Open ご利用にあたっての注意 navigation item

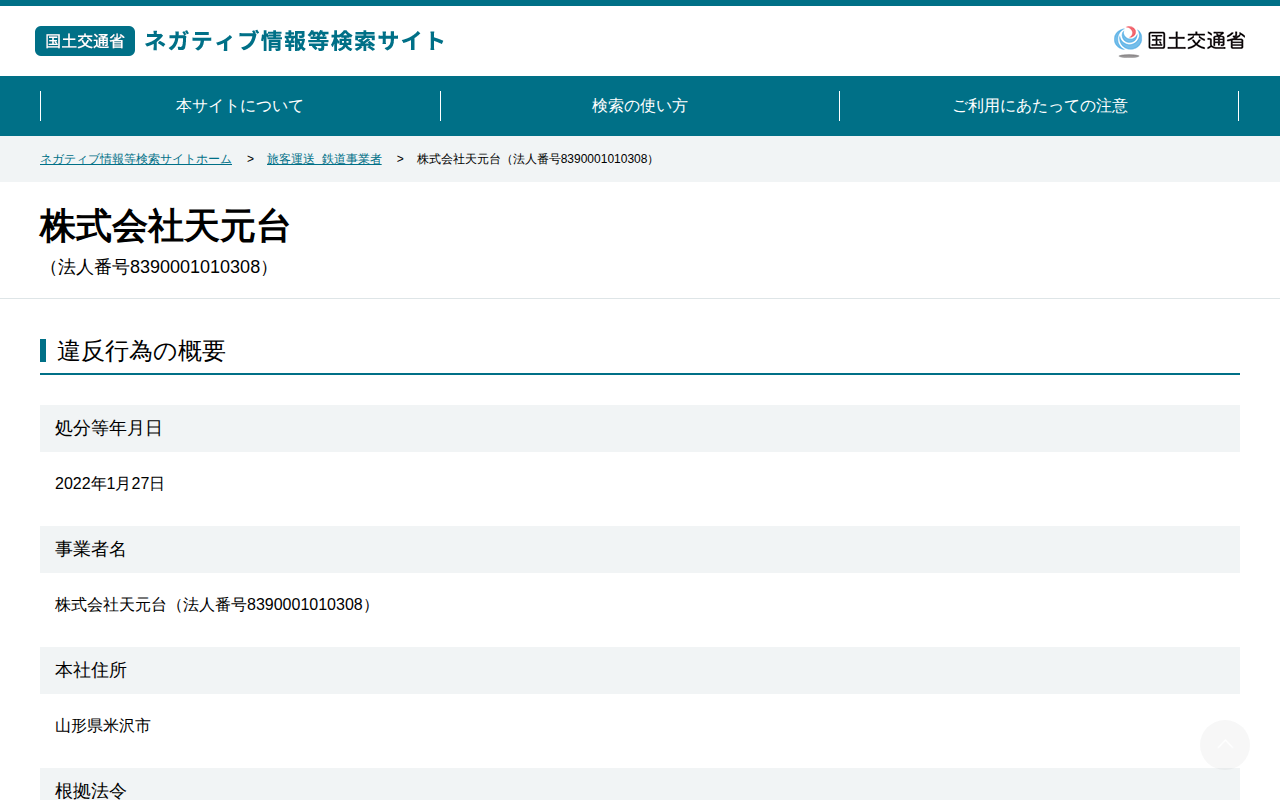pos(1039,106)
